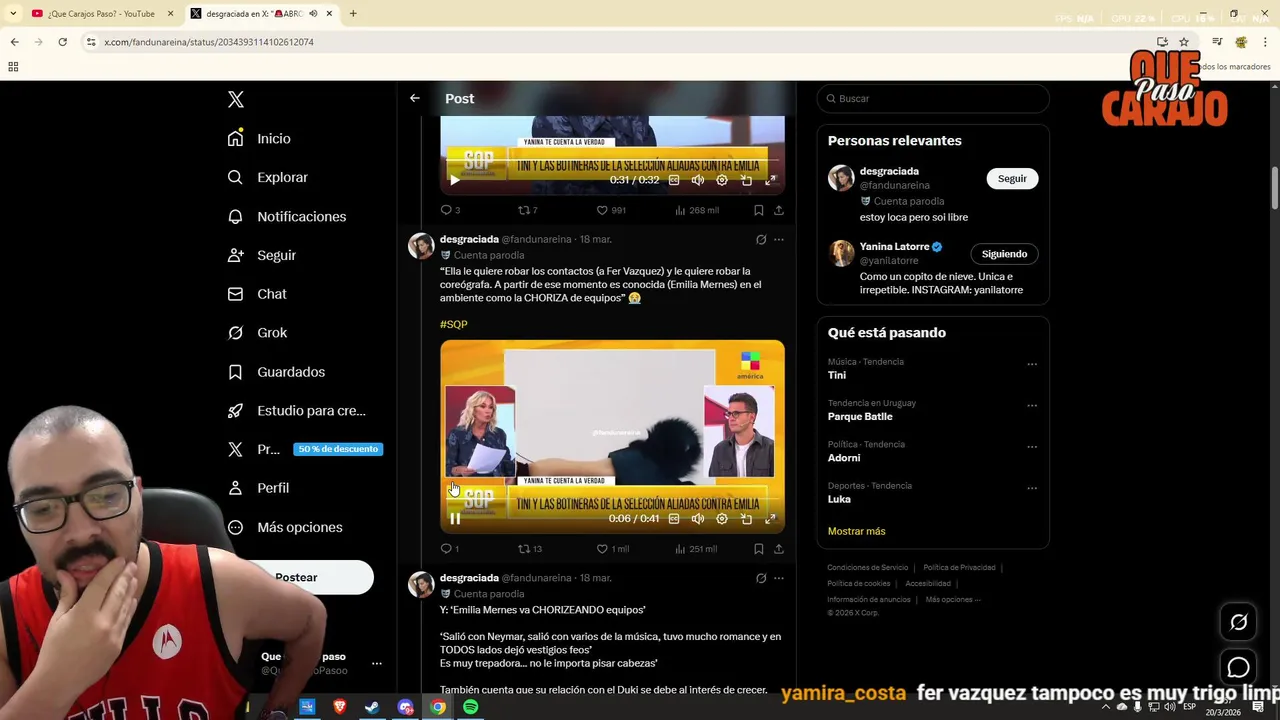Expand Más opciones in the sidebar
The width and height of the screenshot is (1280, 720).
[285, 527]
